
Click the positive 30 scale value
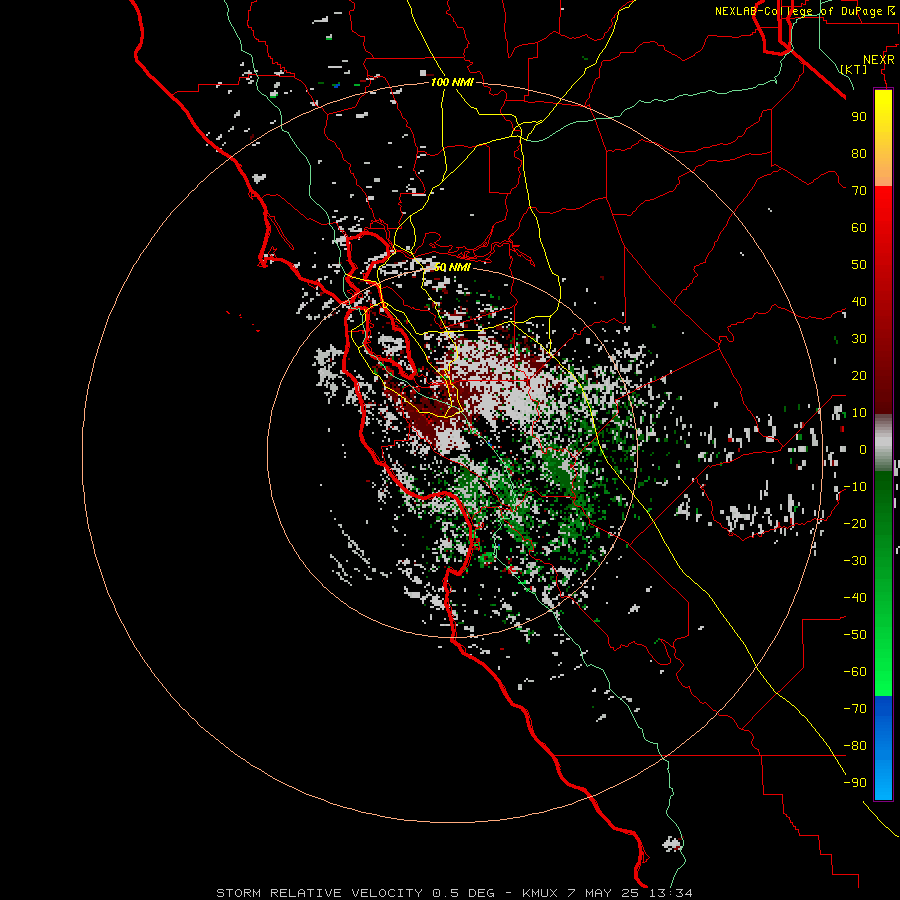point(859,339)
